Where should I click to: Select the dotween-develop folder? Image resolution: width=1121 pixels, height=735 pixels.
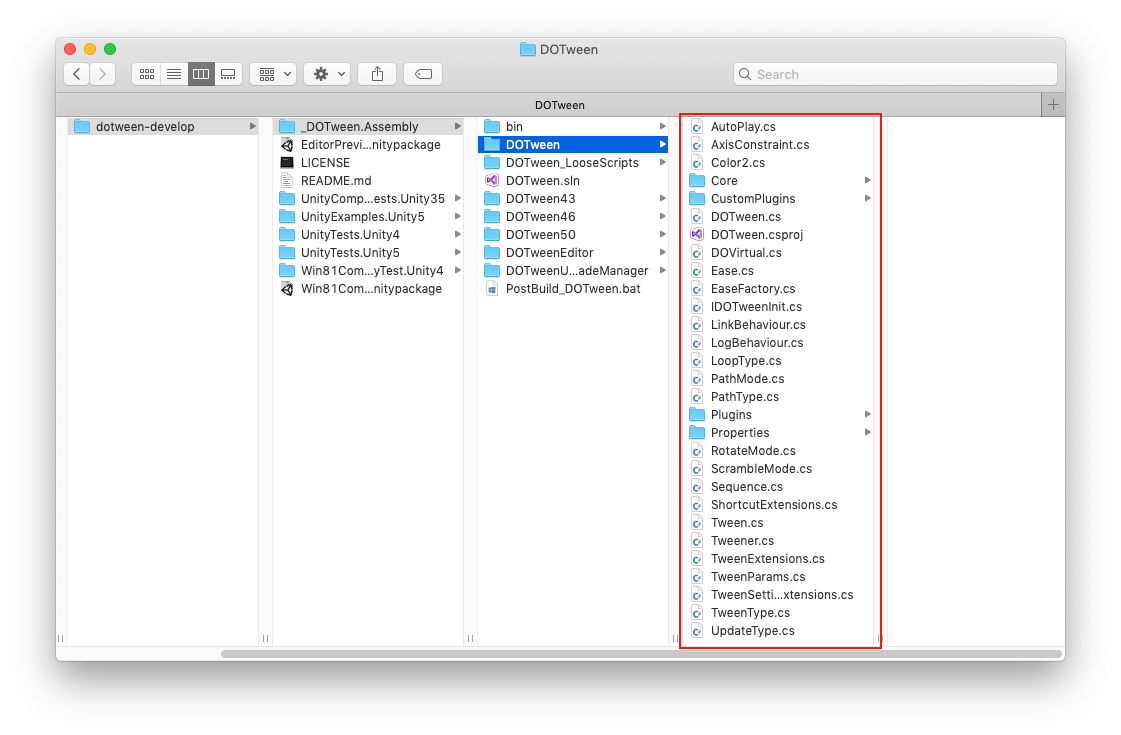(x=163, y=127)
